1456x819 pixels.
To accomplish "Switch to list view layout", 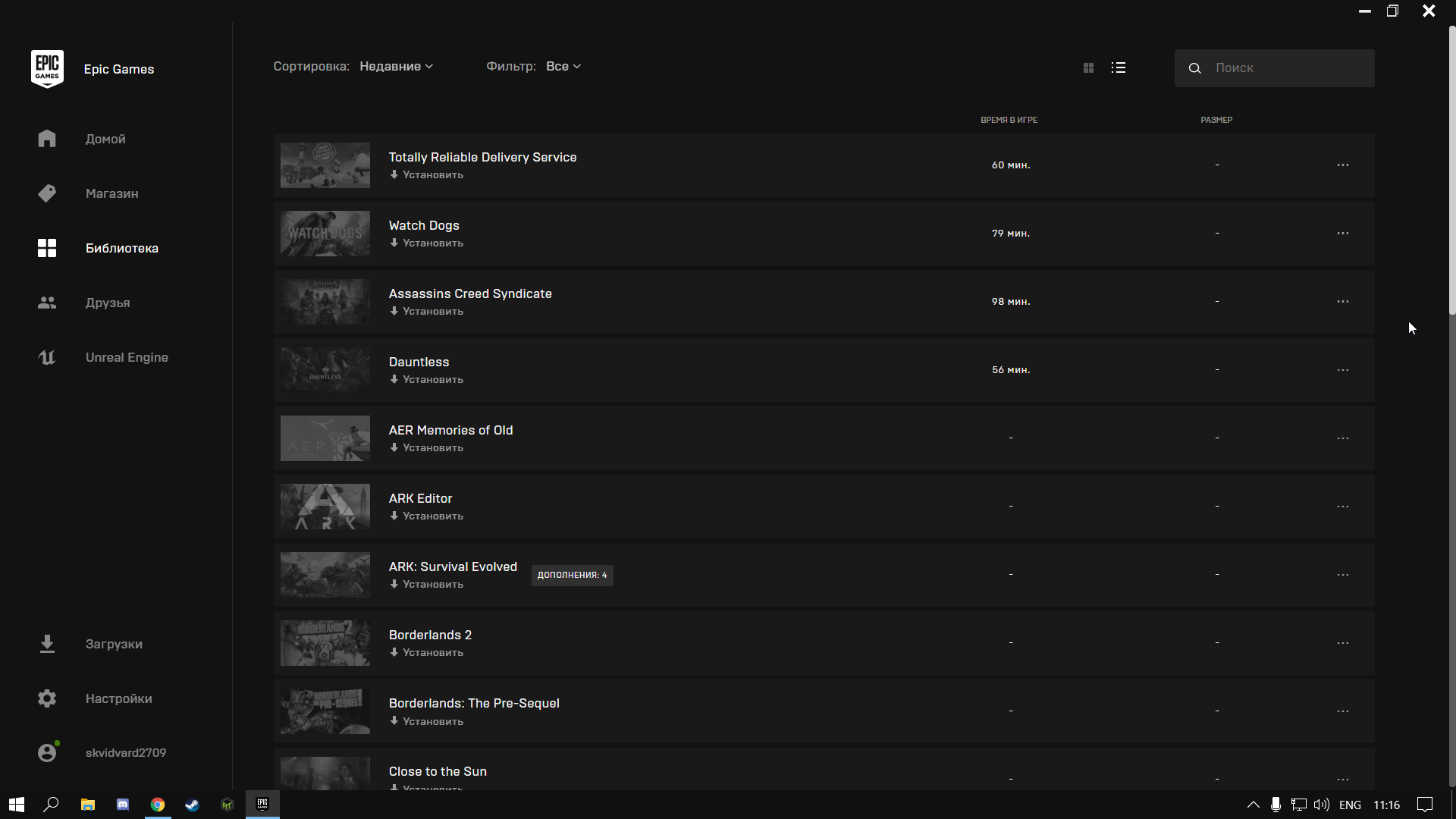I will 1119,67.
